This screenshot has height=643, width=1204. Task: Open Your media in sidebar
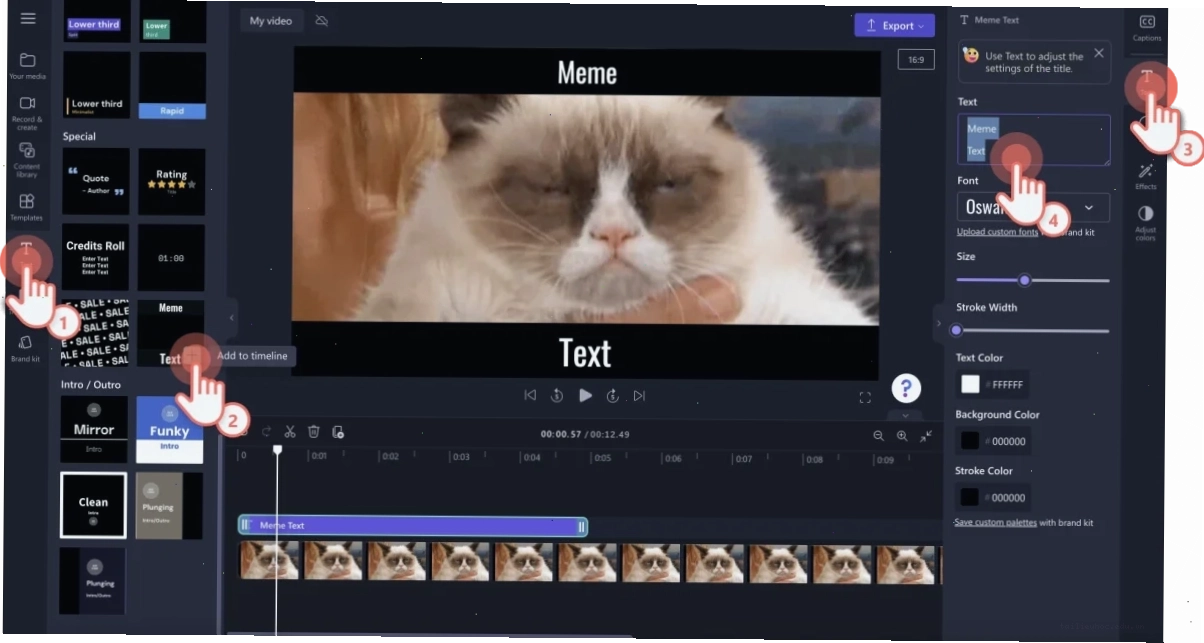tap(27, 66)
